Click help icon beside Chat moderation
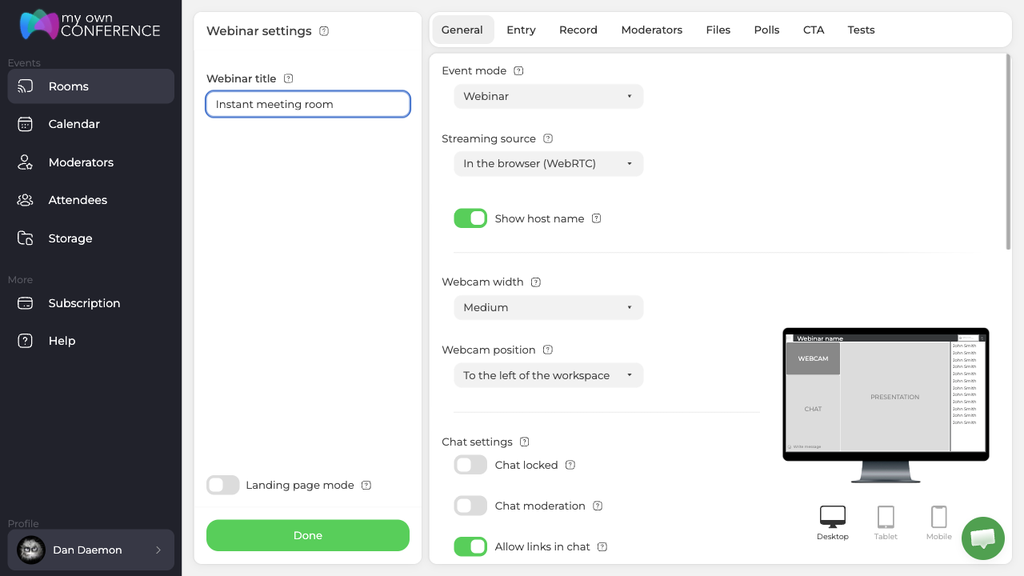The image size is (1024, 576). click(598, 505)
